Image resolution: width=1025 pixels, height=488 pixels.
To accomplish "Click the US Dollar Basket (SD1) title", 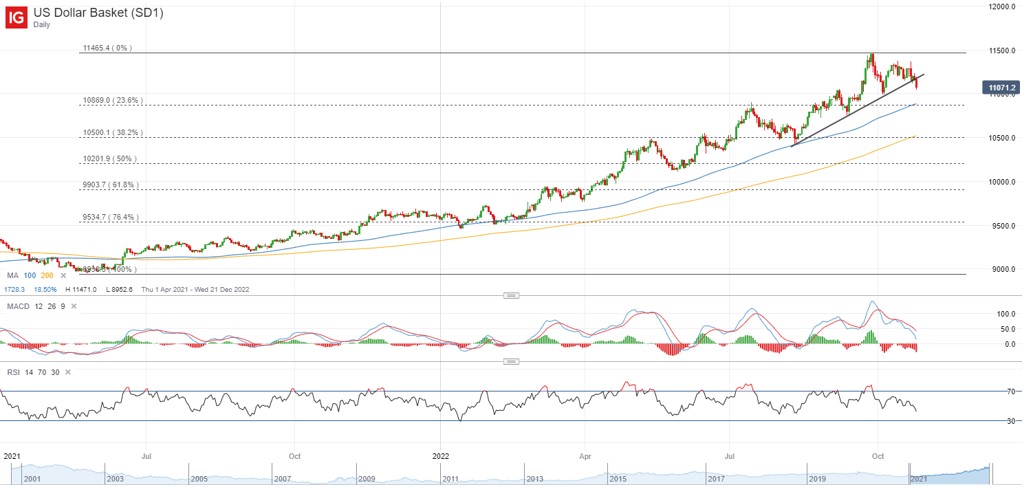I will coord(99,13).
